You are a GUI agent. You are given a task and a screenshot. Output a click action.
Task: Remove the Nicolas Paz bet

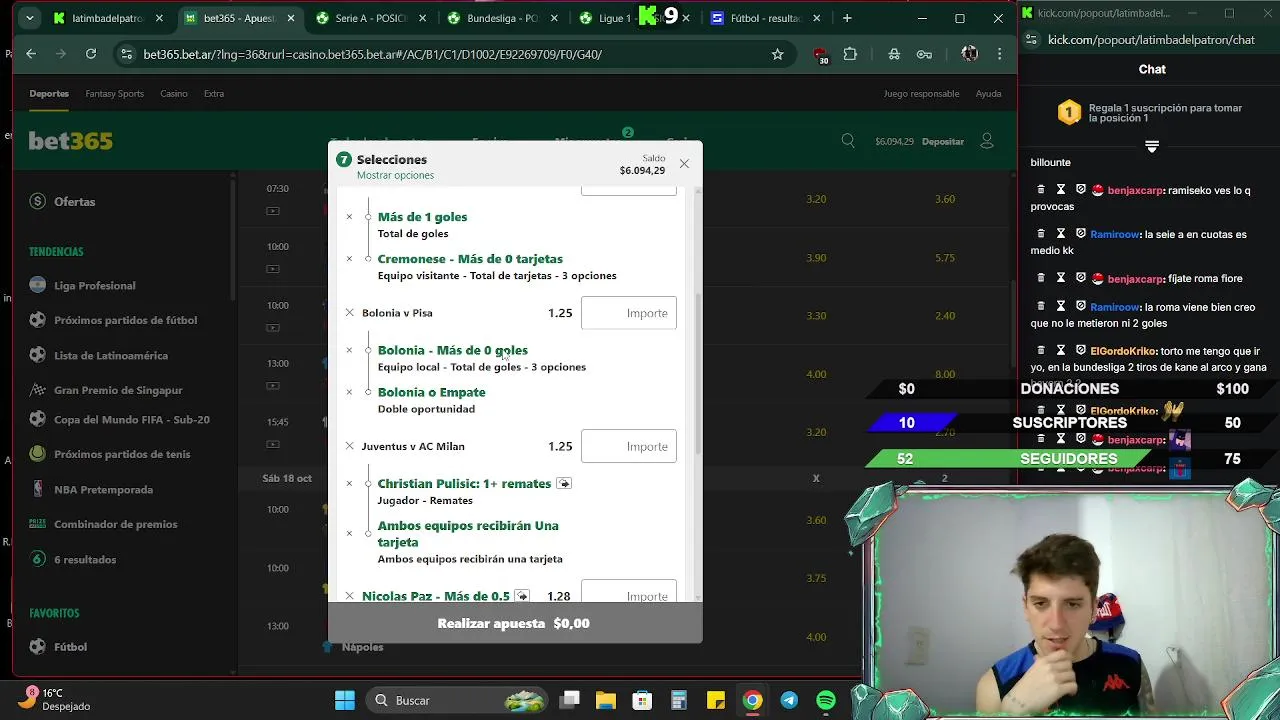pyautogui.click(x=349, y=596)
